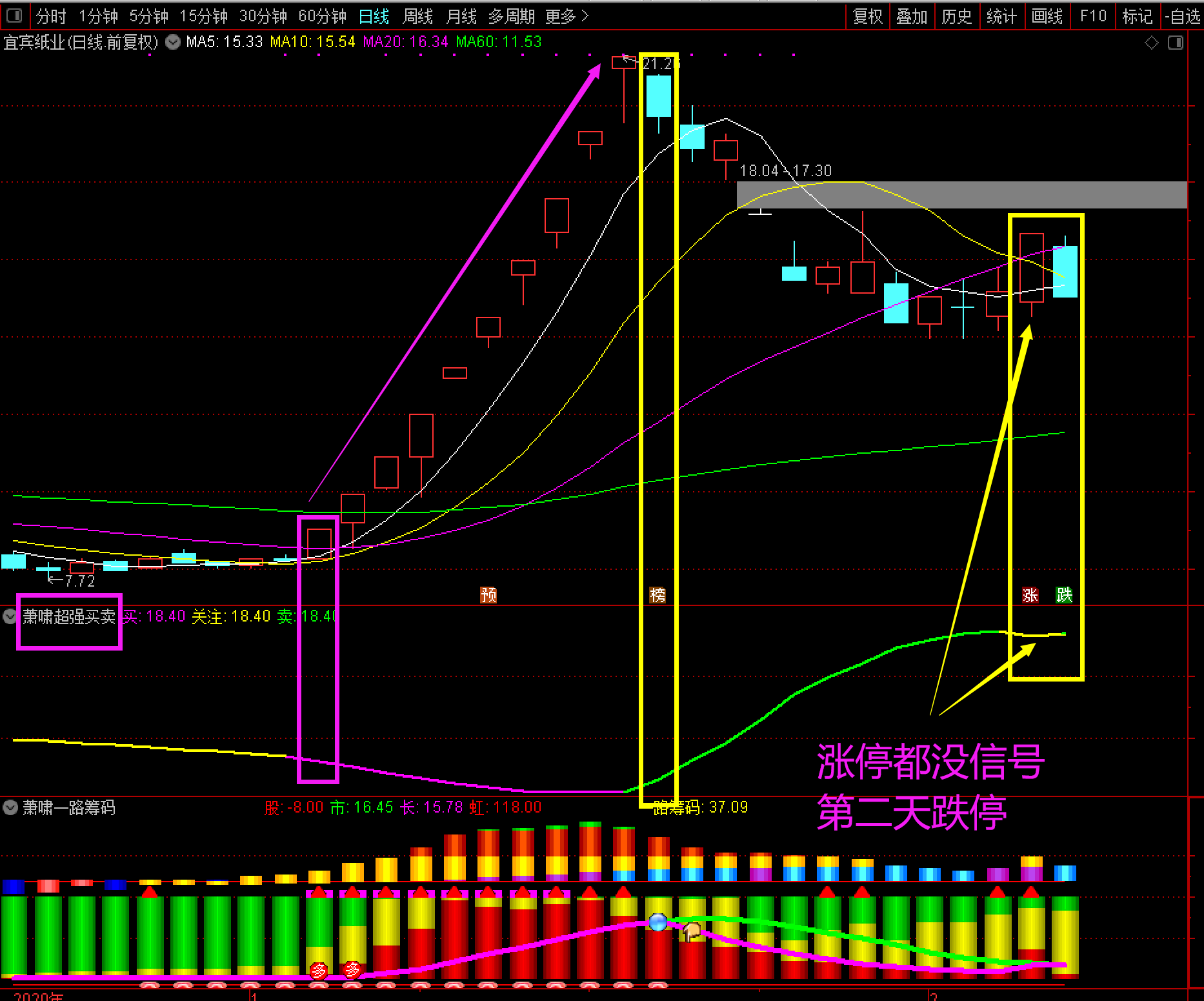Expand the 萧啸一路筹码 indicator menu
This screenshot has height=1001, width=1204.
coord(10,807)
